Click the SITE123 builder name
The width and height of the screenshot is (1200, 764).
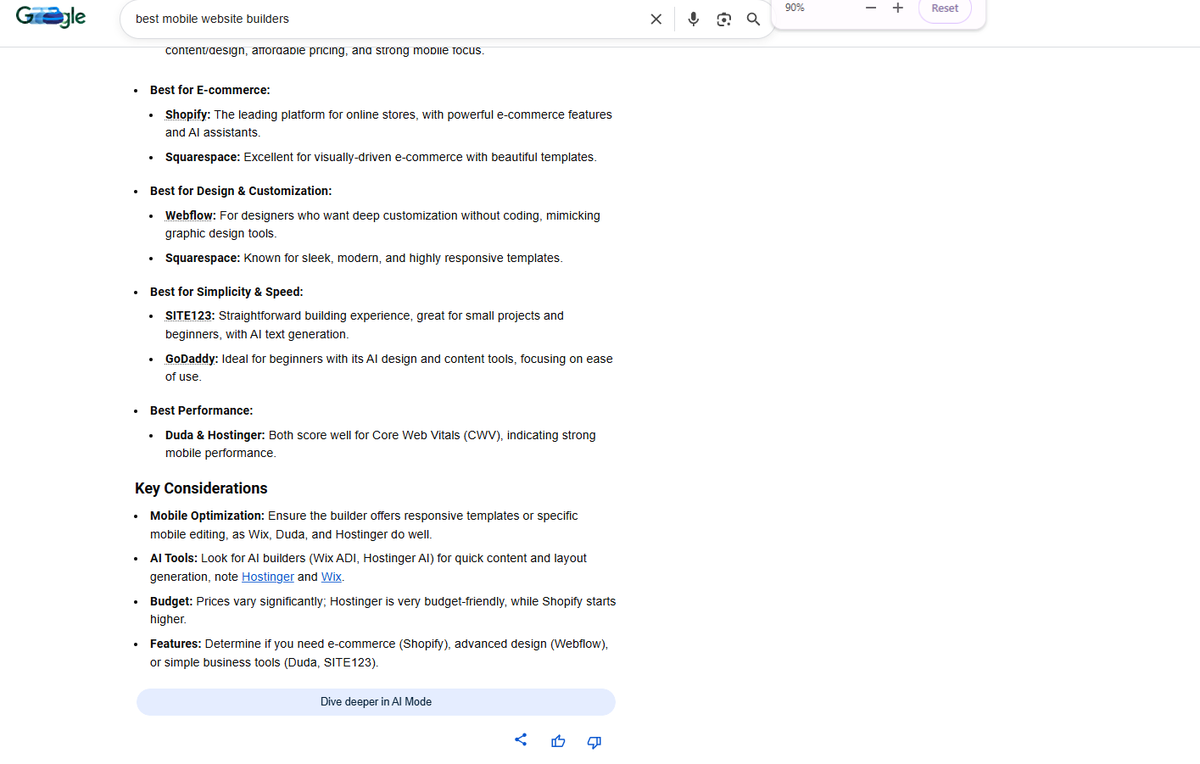188,316
